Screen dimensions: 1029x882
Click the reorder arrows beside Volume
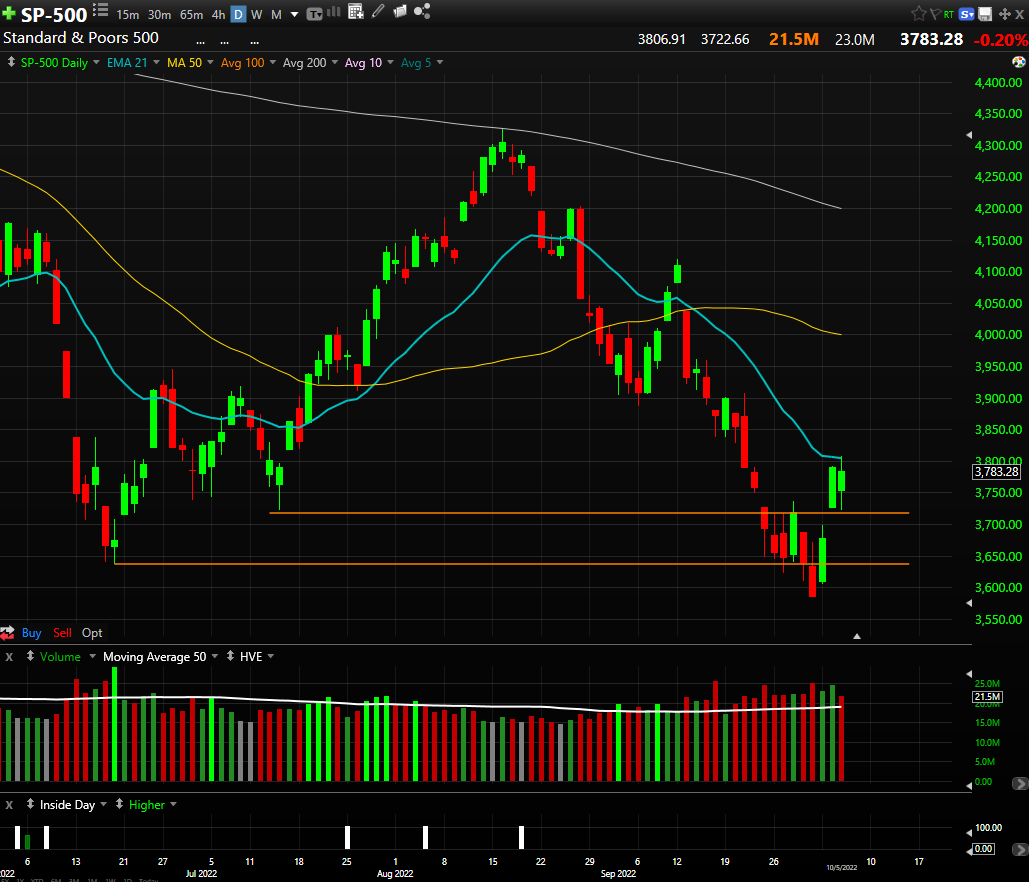[x=30, y=656]
